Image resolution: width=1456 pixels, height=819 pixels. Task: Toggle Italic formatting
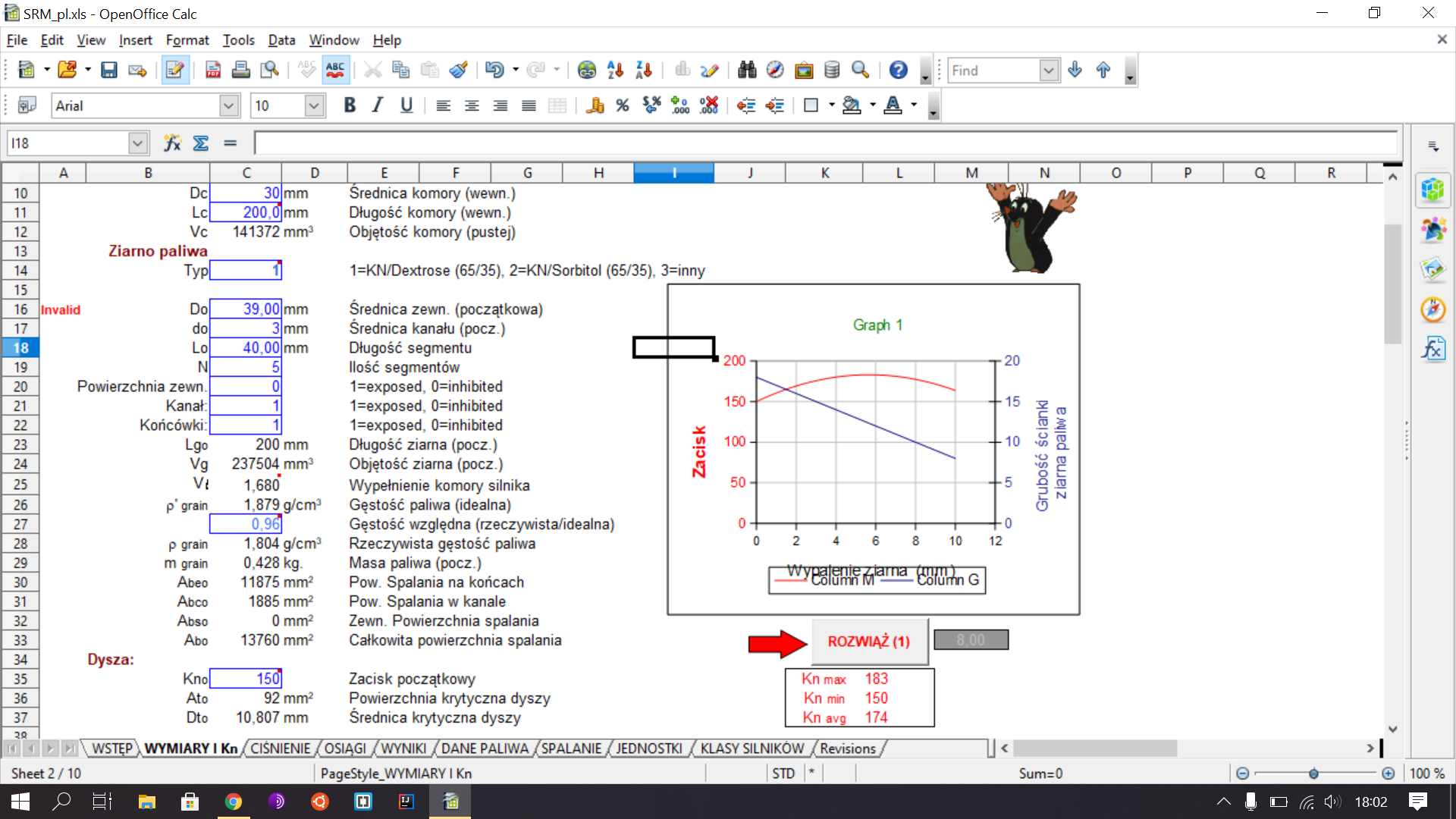point(378,105)
